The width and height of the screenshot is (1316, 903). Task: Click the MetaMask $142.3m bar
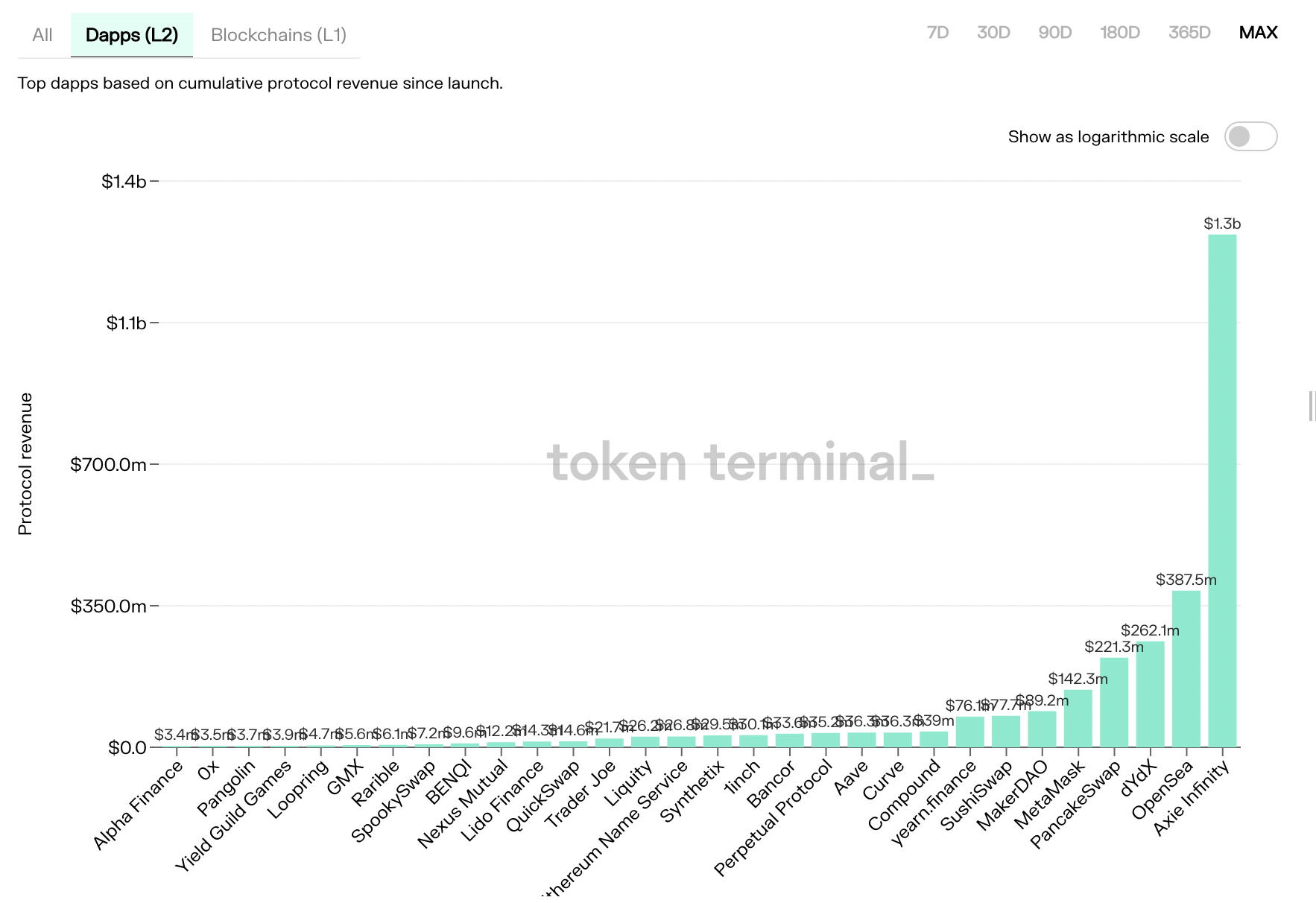[x=1078, y=719]
